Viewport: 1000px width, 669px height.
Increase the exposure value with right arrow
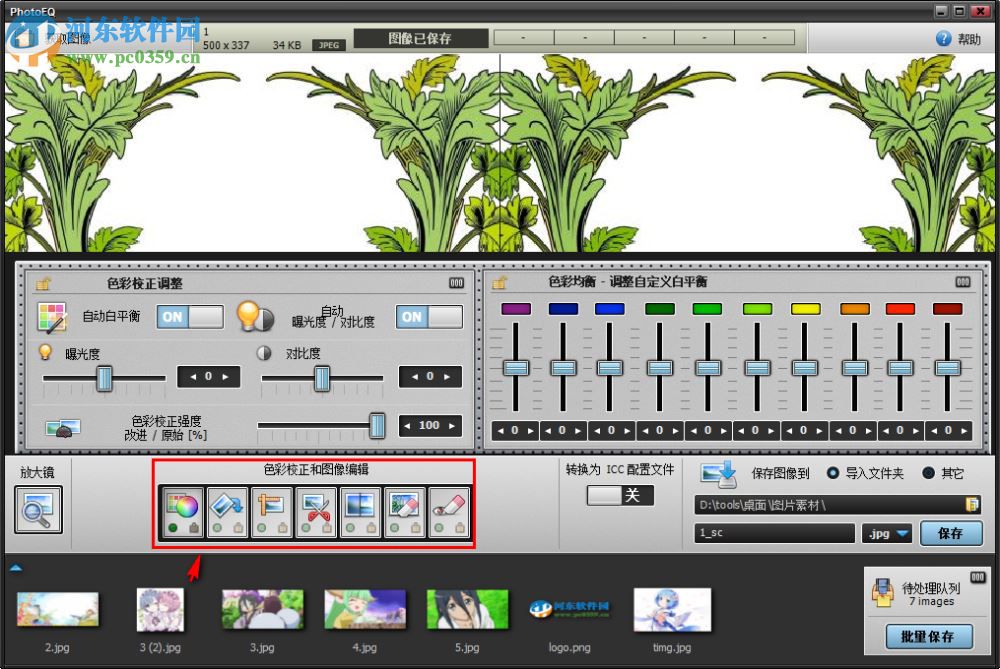(x=226, y=377)
